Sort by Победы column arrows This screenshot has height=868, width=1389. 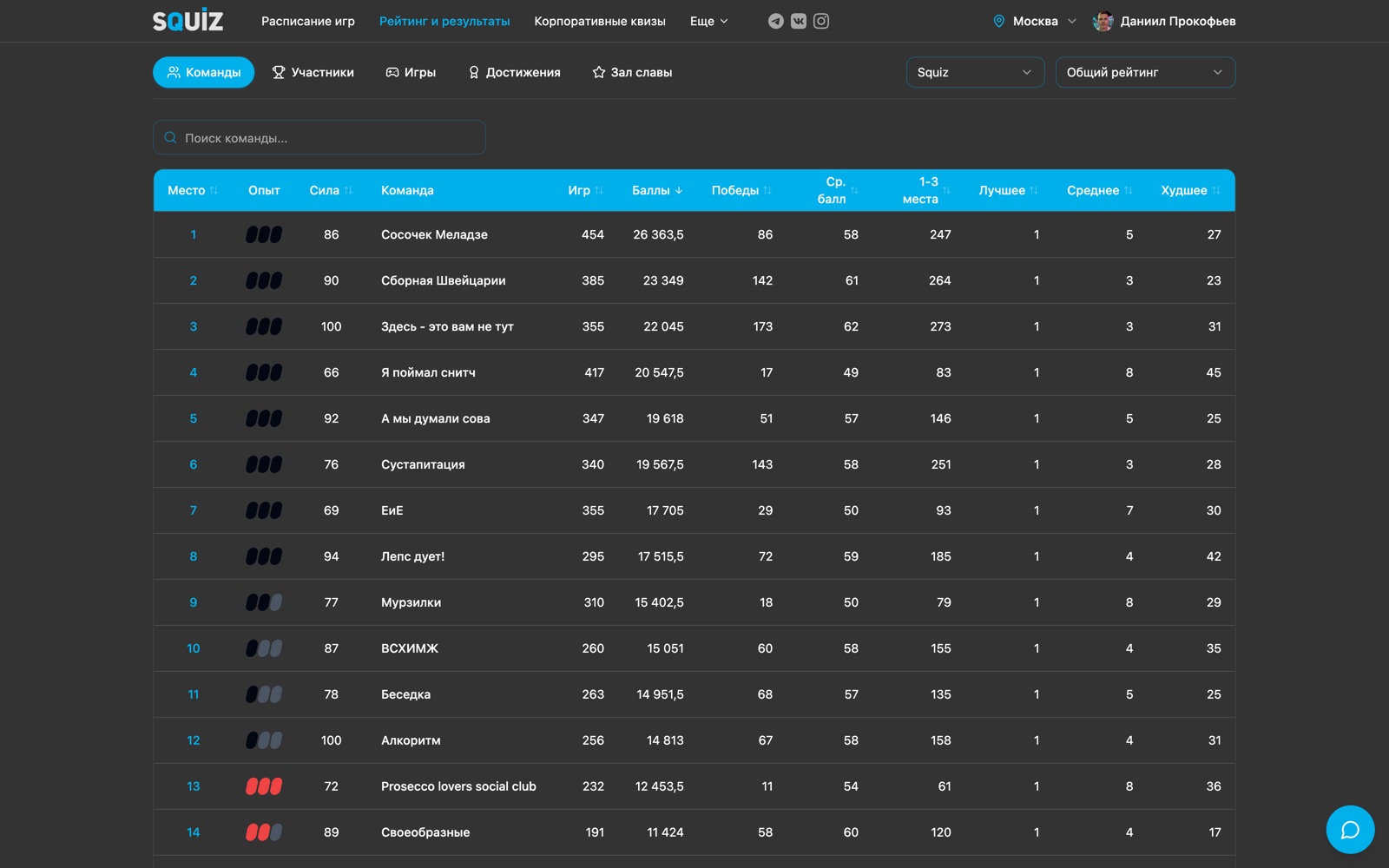[767, 190]
